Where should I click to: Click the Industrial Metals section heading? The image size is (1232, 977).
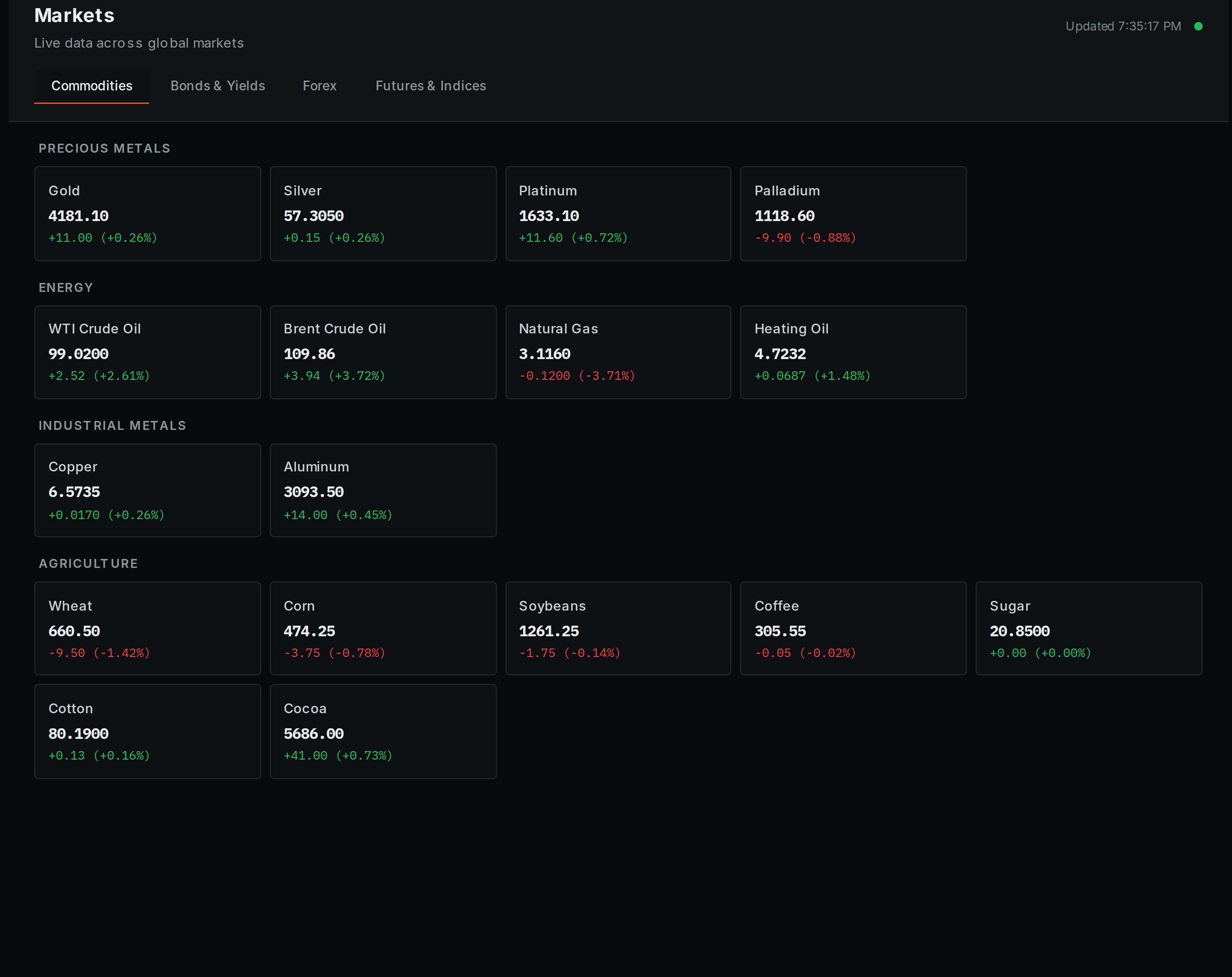(113, 425)
